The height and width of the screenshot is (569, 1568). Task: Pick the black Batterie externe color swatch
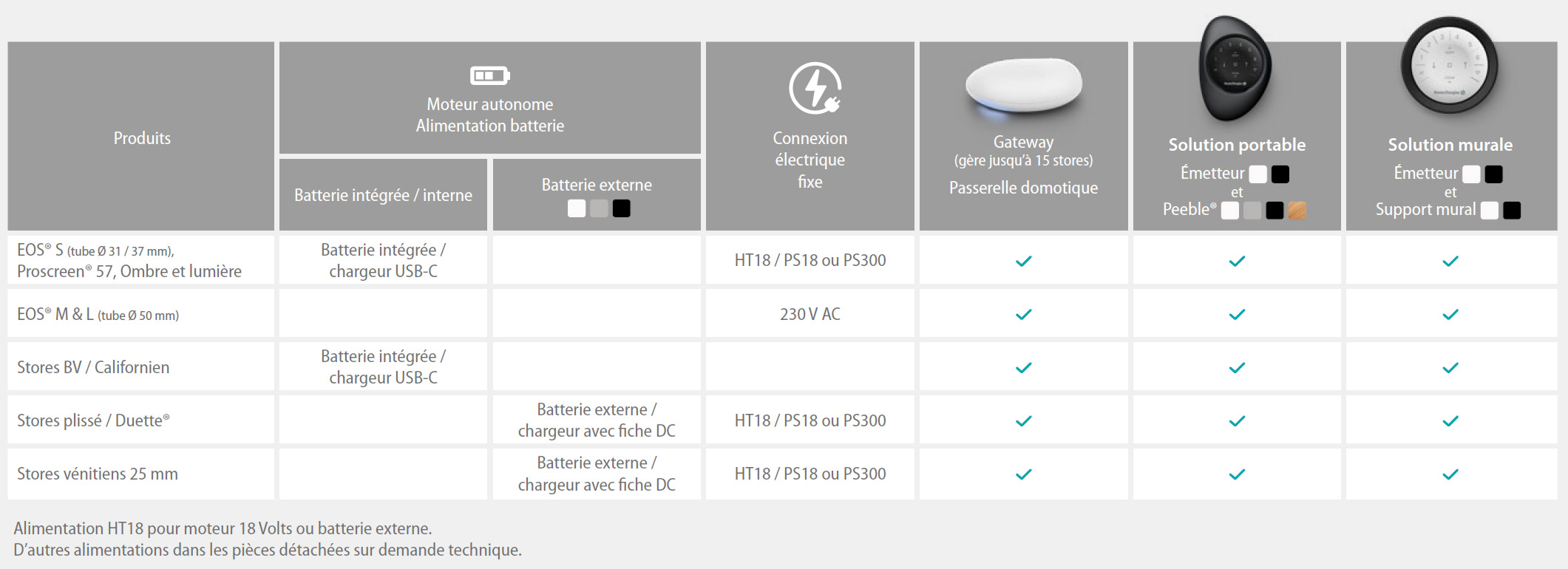coord(622,208)
